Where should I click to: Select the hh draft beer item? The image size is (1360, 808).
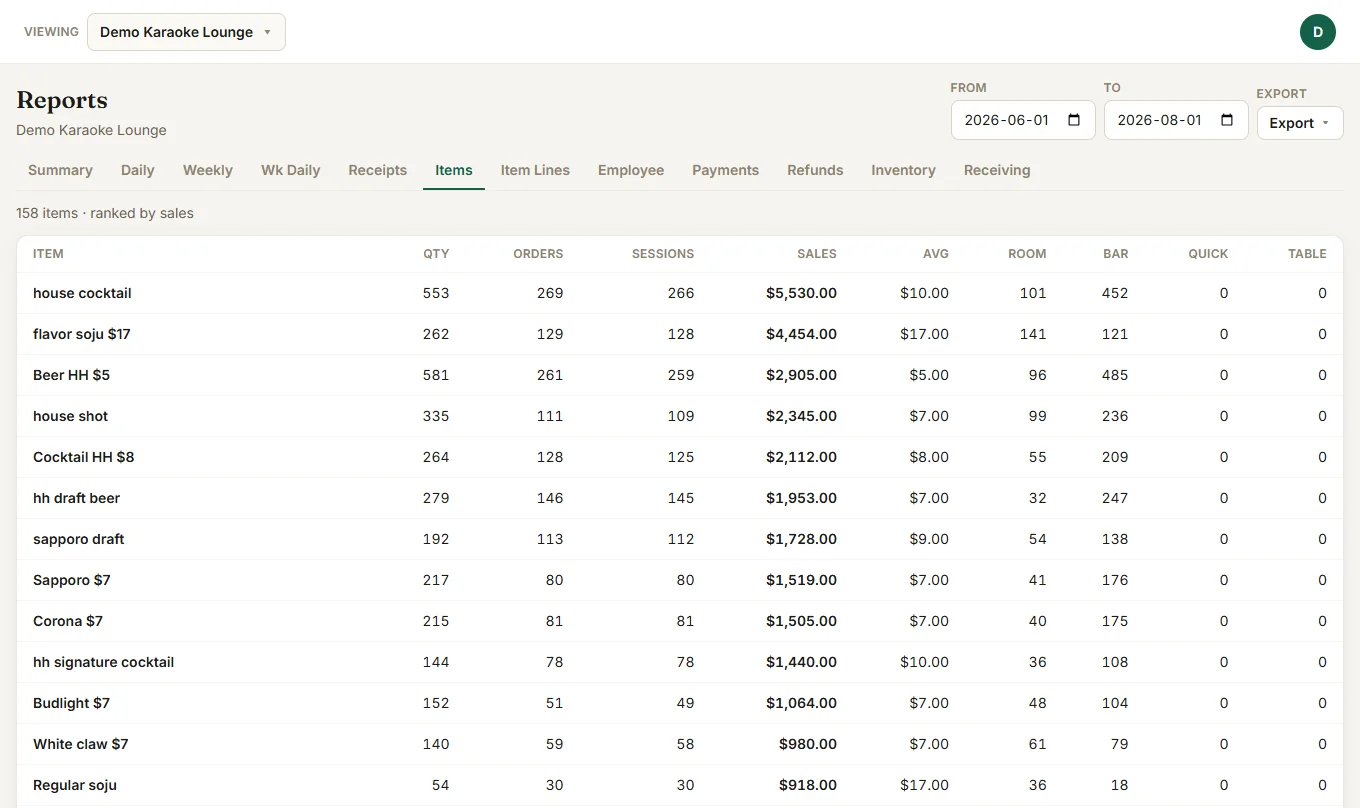coord(76,498)
